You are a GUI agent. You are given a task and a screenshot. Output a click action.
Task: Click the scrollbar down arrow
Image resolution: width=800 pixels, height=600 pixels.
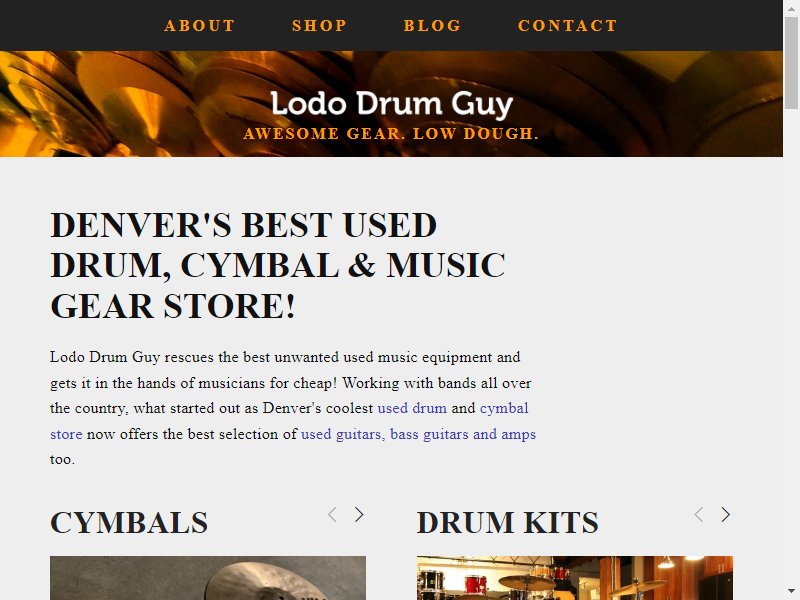(x=791, y=592)
